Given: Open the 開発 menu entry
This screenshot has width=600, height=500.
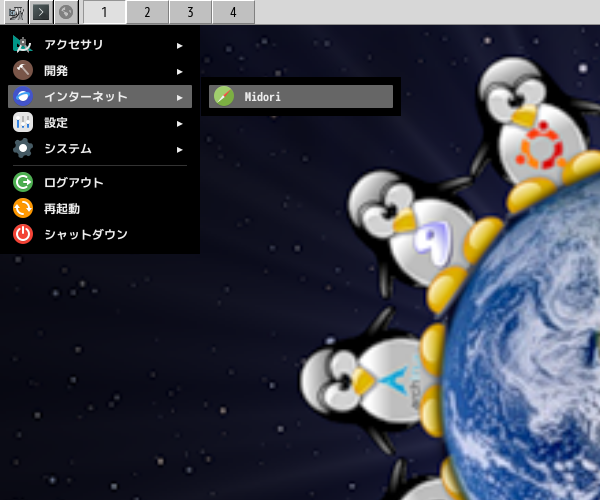Looking at the screenshot, I should pos(100,71).
